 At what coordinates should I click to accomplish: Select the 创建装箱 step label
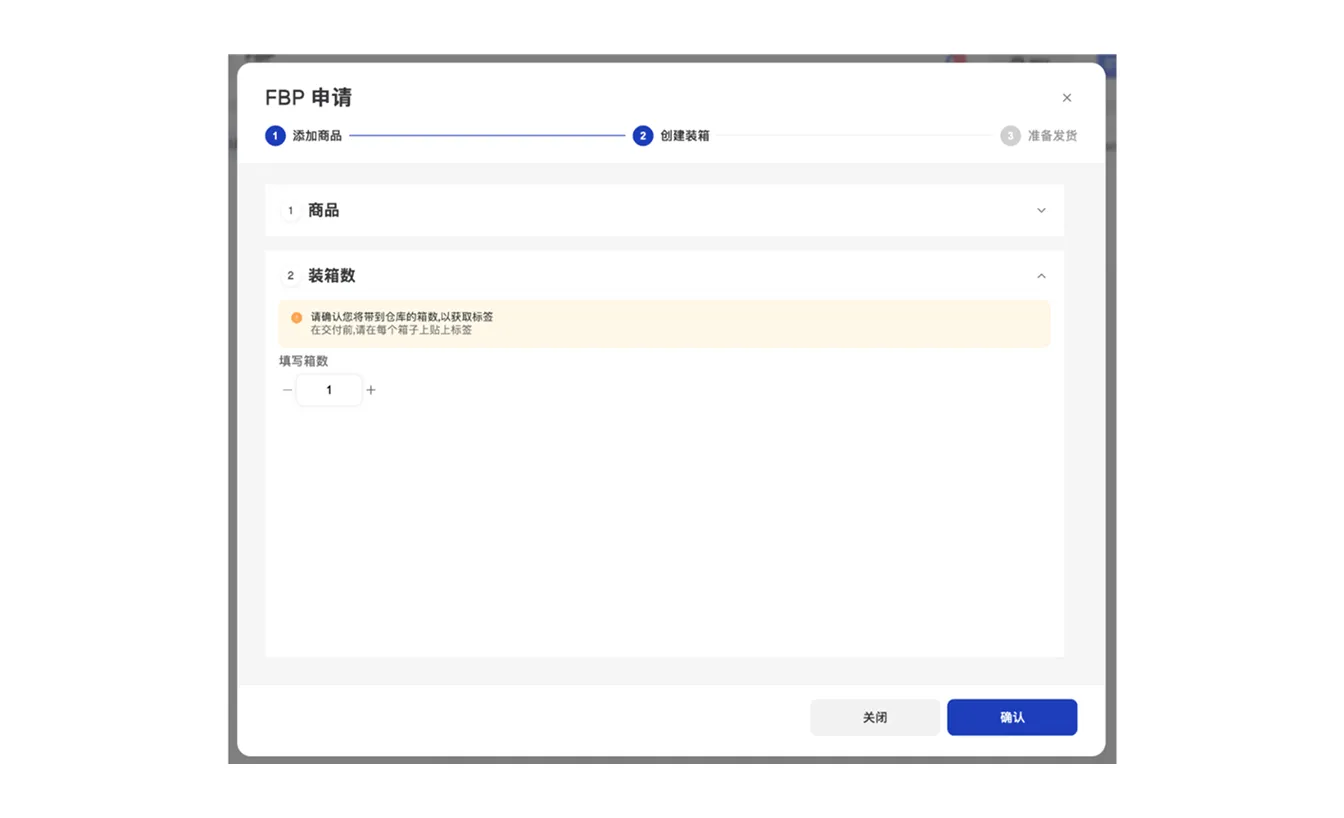[x=685, y=136]
